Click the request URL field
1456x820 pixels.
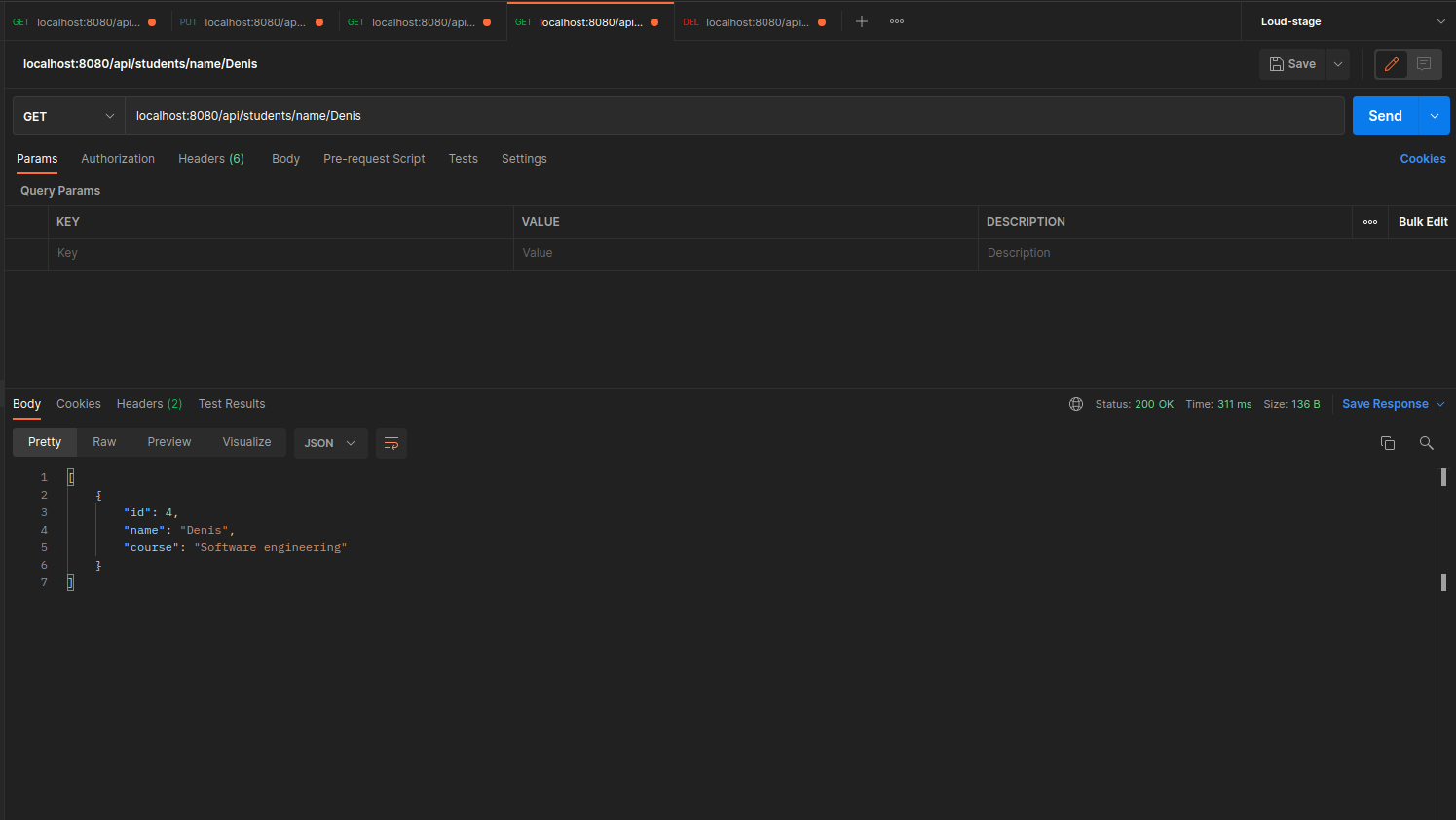pyautogui.click(x=735, y=116)
